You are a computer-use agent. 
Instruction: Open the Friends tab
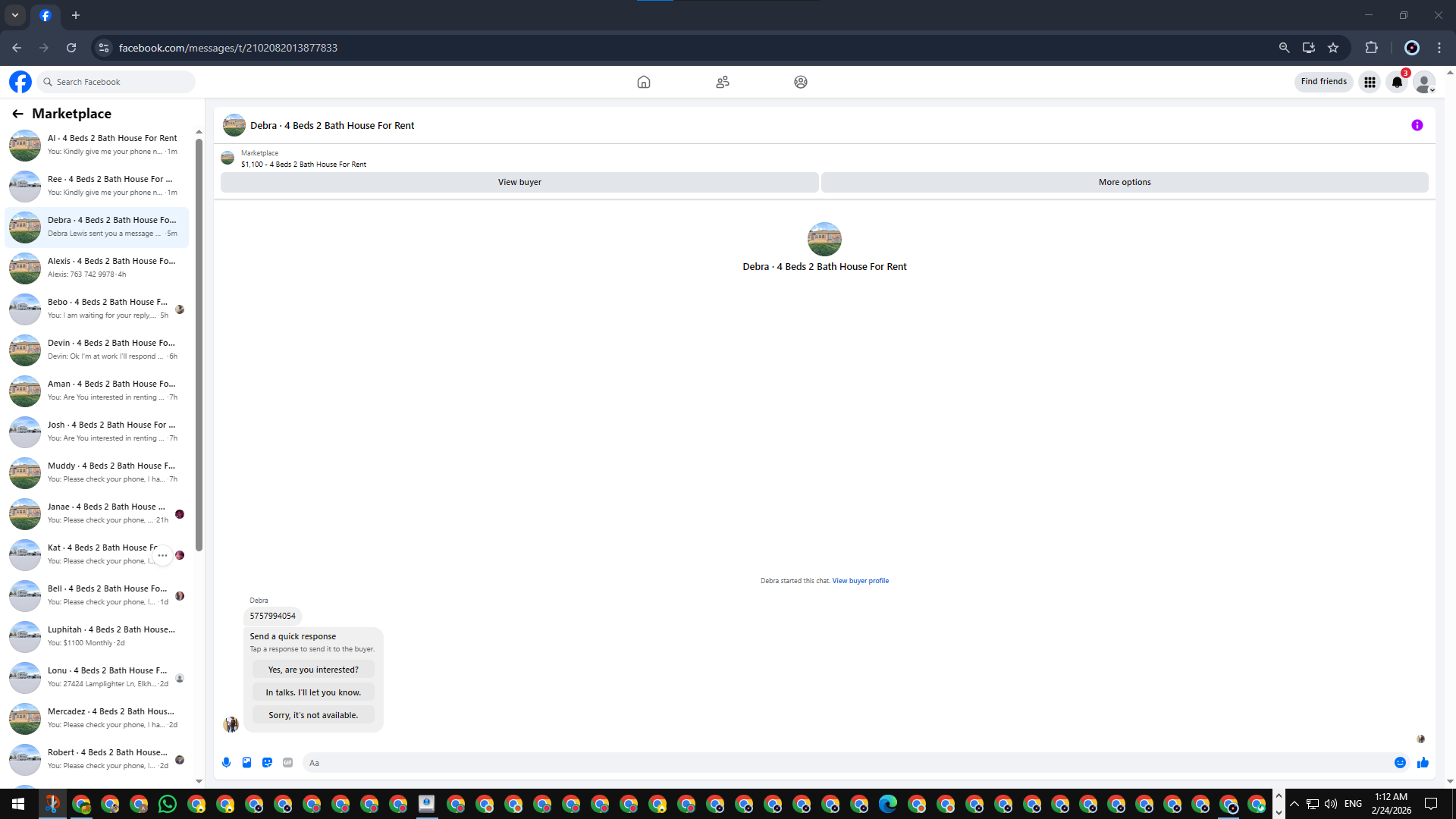click(x=723, y=82)
